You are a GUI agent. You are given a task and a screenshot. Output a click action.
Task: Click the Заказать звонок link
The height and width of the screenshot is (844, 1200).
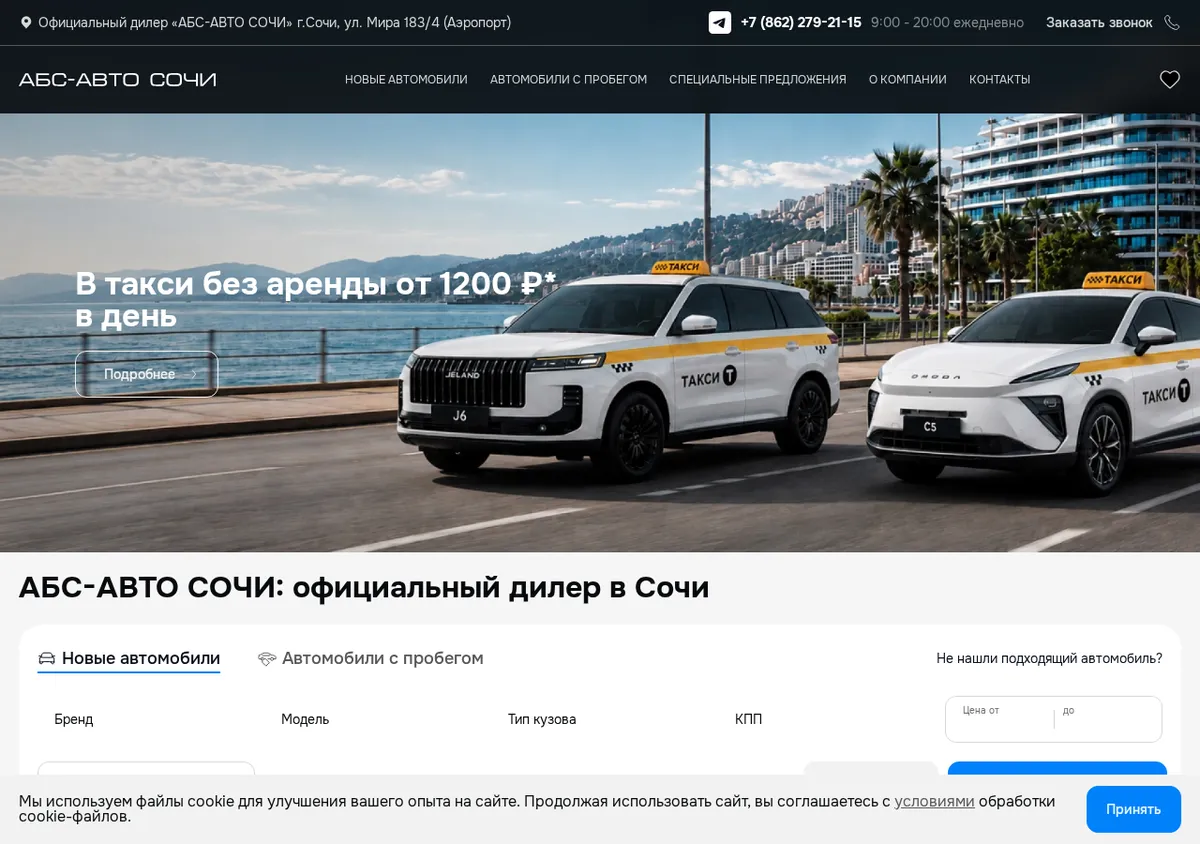[1099, 22]
